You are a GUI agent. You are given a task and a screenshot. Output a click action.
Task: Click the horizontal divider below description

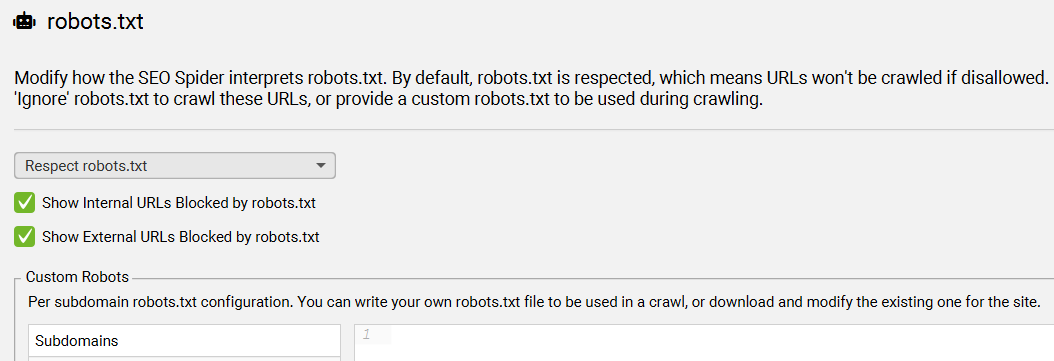pyautogui.click(x=534, y=129)
